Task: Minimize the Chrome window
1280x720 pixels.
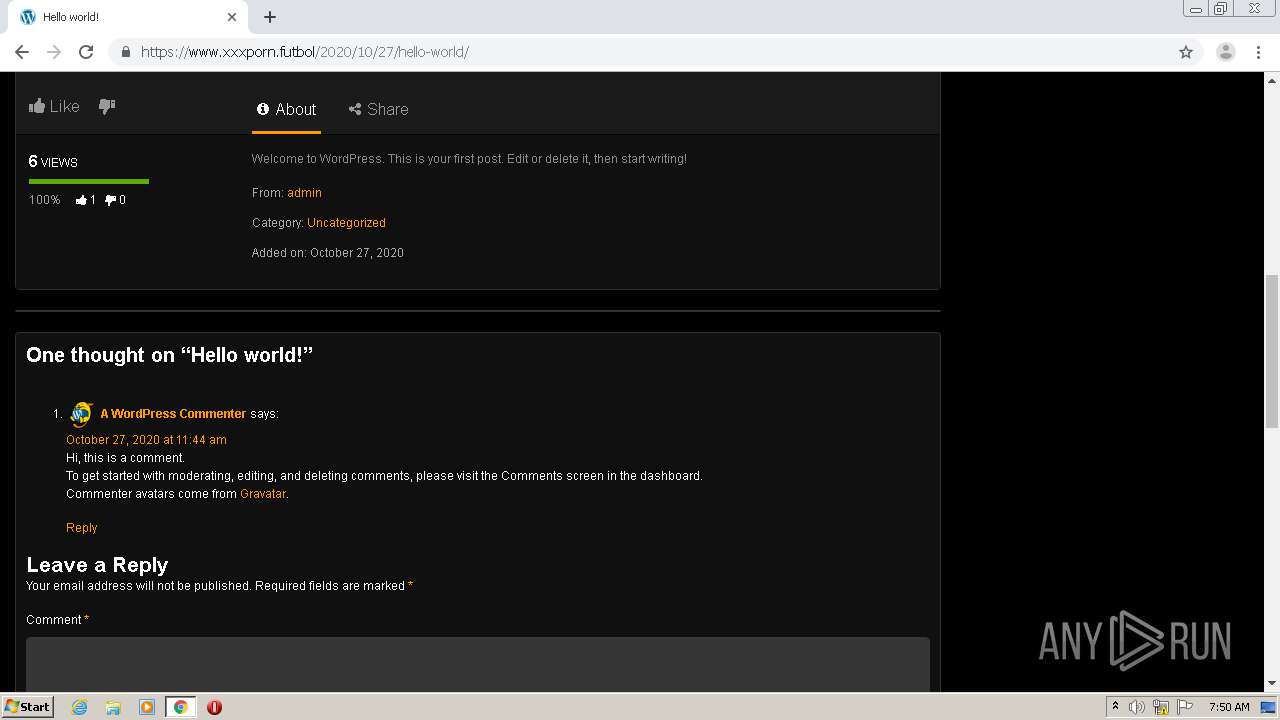Action: coord(1195,9)
